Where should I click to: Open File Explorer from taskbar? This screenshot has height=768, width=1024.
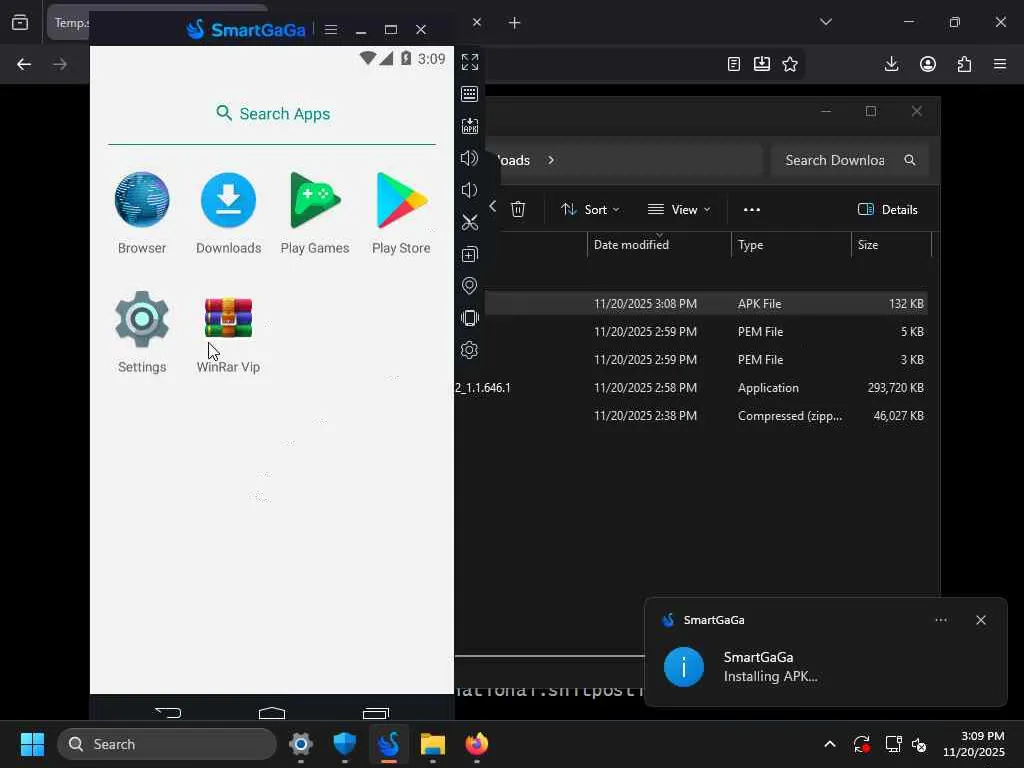432,744
